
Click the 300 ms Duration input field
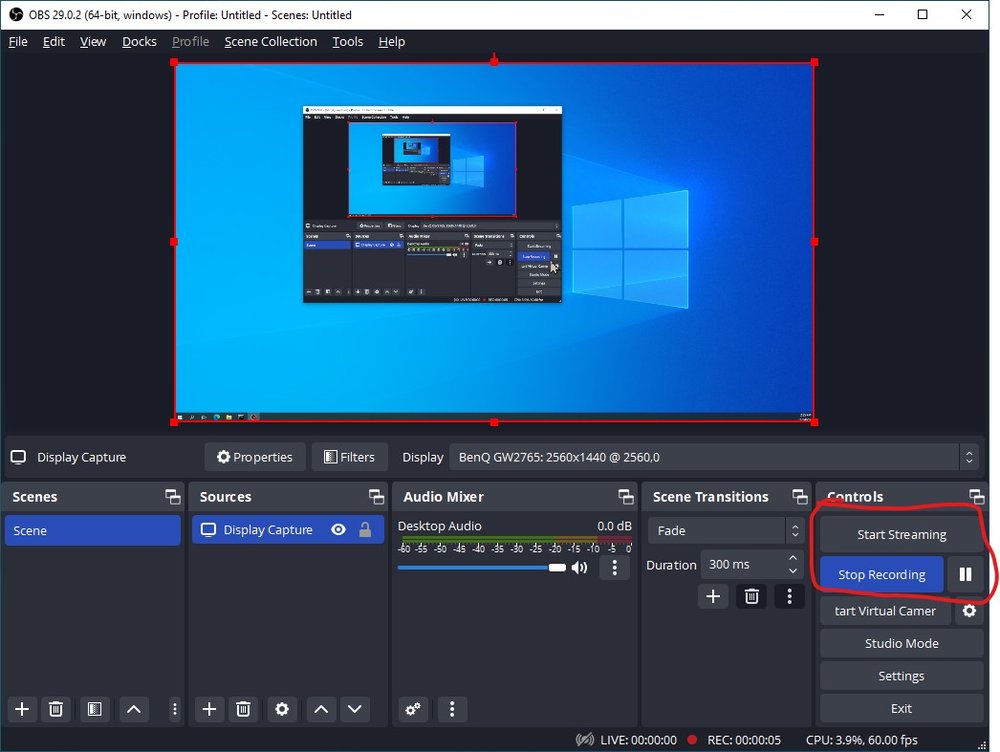[744, 564]
